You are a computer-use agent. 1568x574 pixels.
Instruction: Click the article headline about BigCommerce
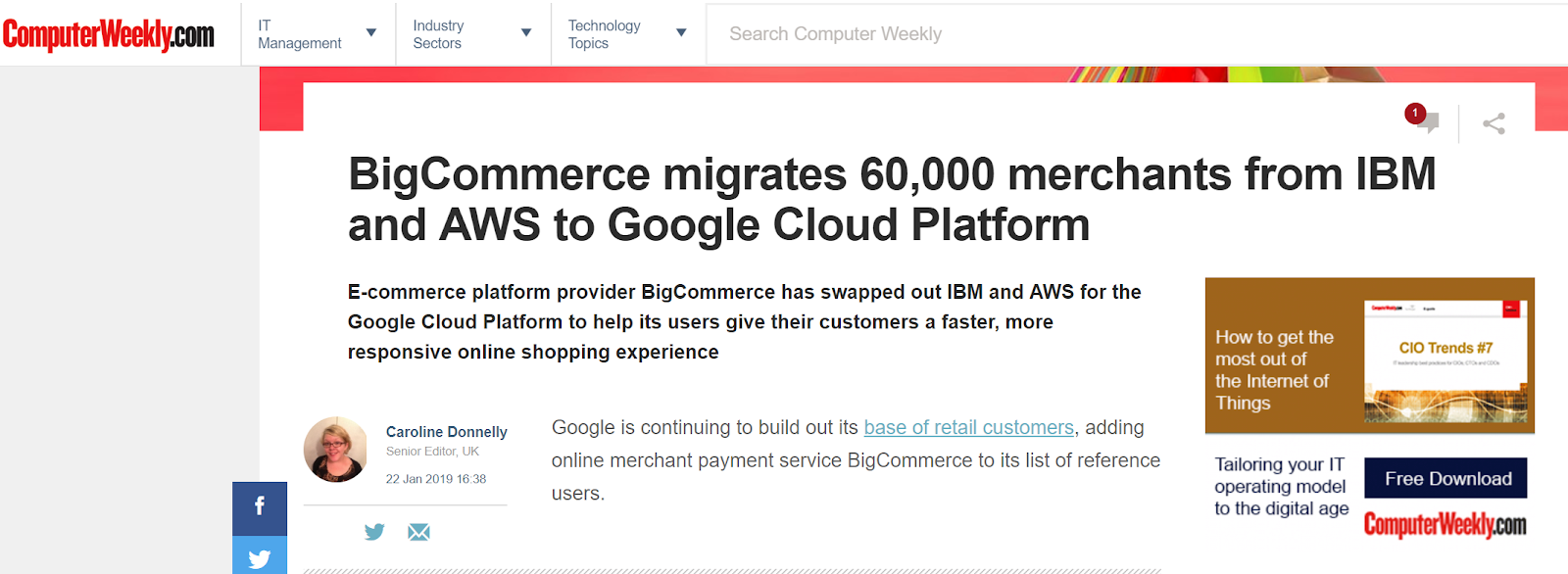pos(892,199)
